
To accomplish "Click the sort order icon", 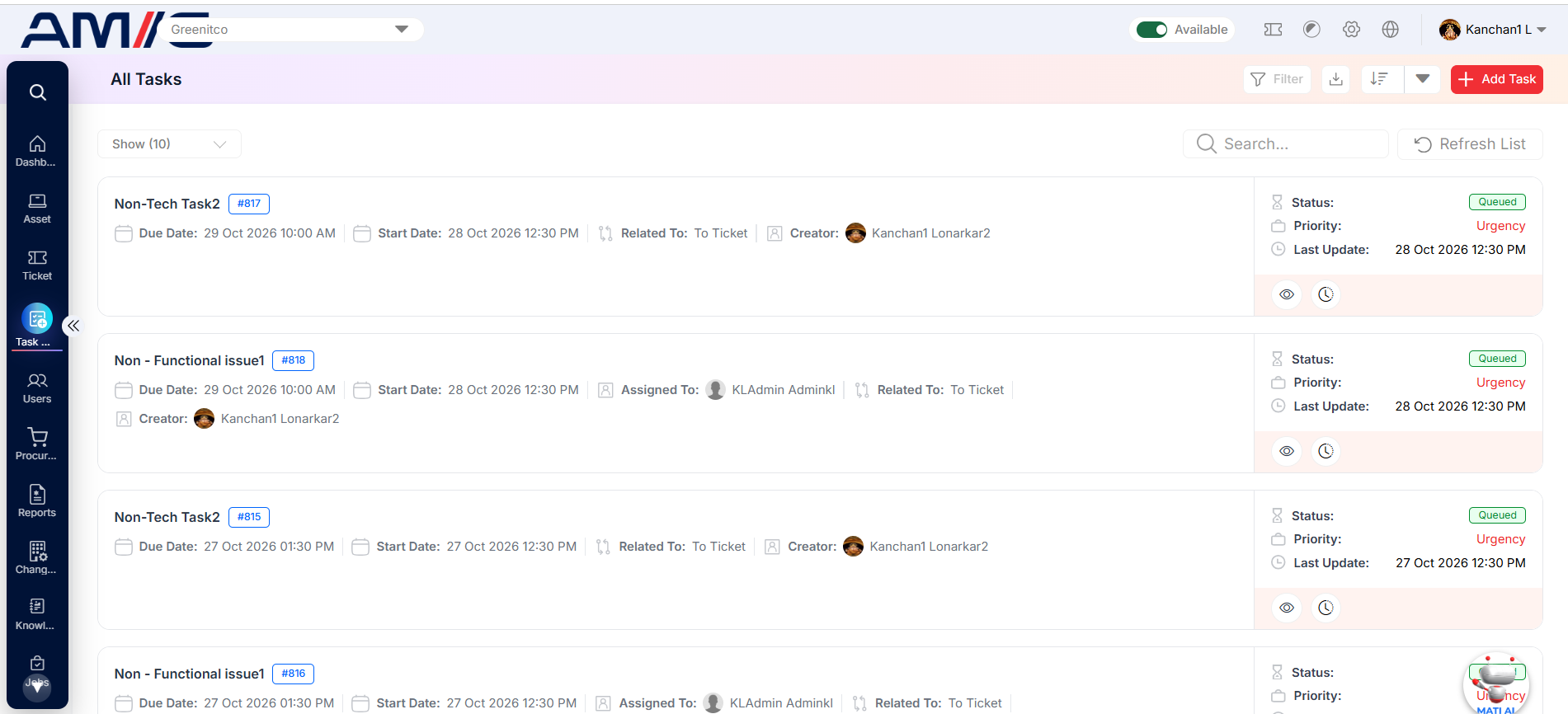I will point(1379,79).
